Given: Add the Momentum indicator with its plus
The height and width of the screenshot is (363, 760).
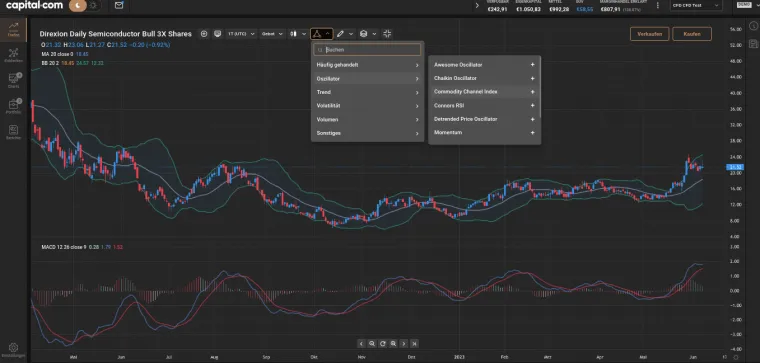Looking at the screenshot, I should [532, 133].
